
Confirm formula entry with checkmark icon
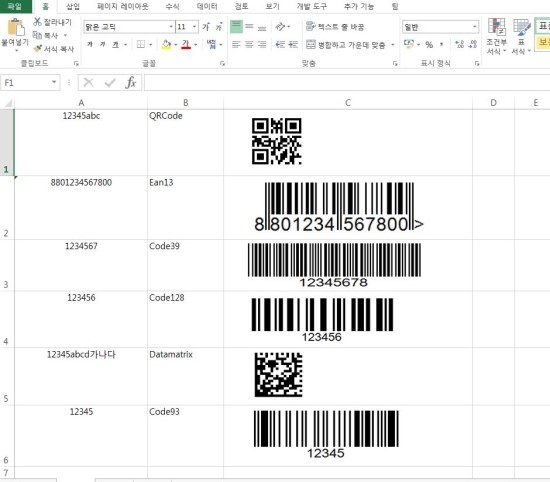[110, 82]
